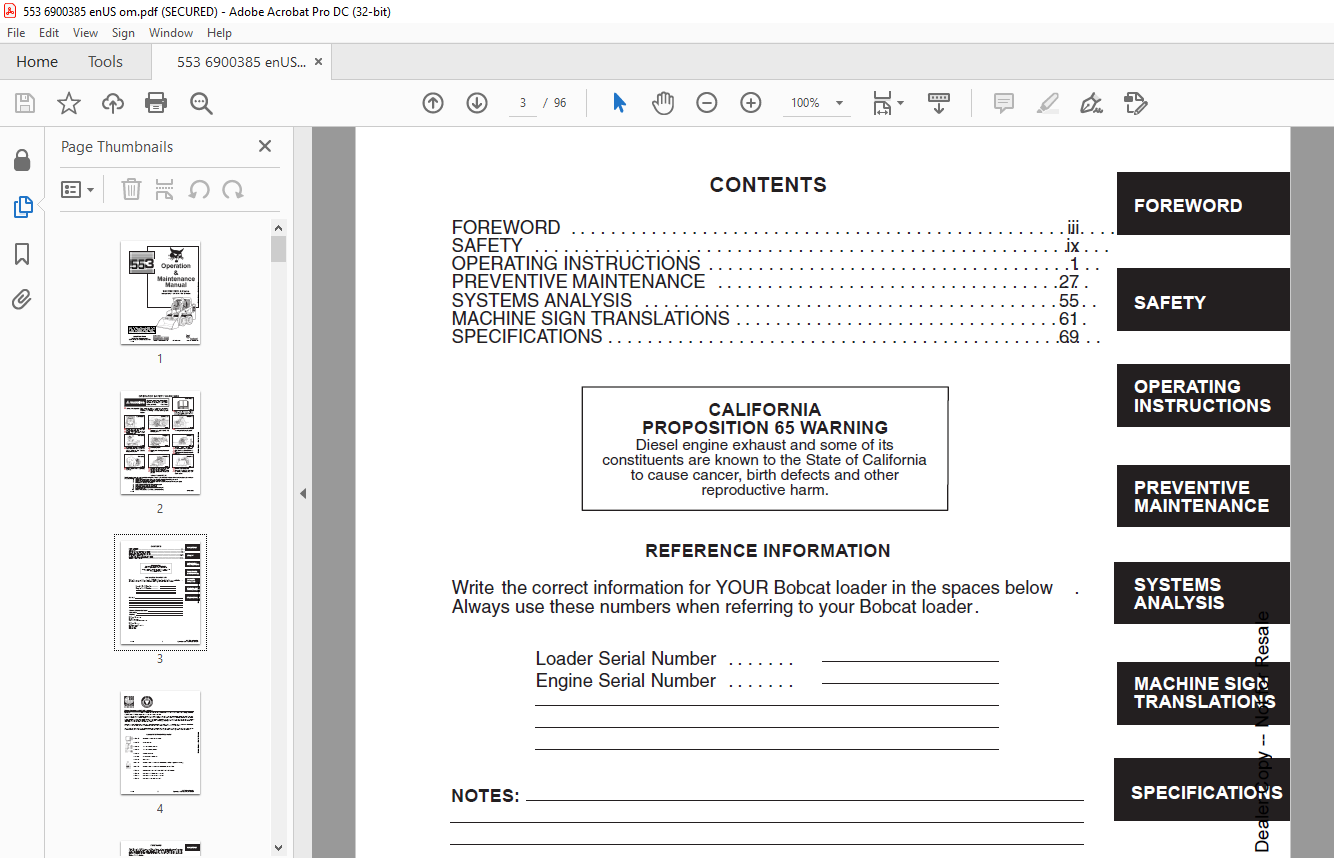This screenshot has width=1334, height=858.
Task: Open the Window menu
Action: tap(171, 33)
